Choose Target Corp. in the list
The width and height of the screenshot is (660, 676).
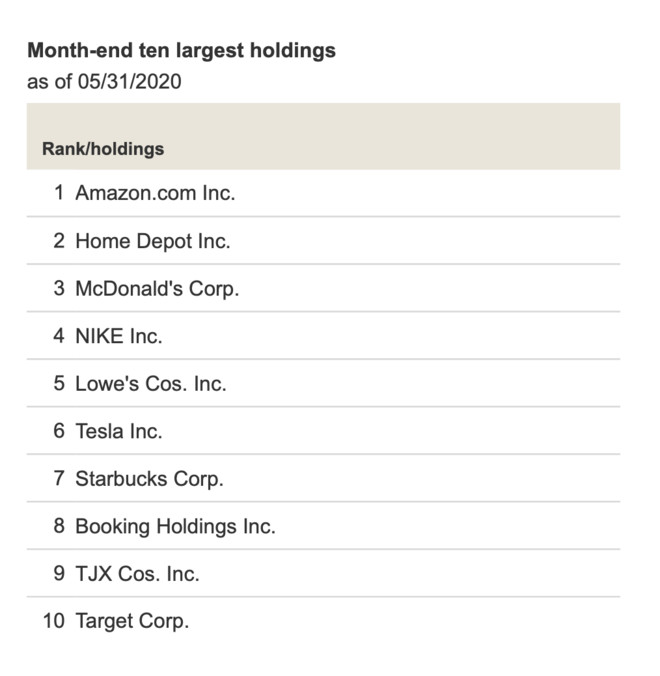(131, 621)
